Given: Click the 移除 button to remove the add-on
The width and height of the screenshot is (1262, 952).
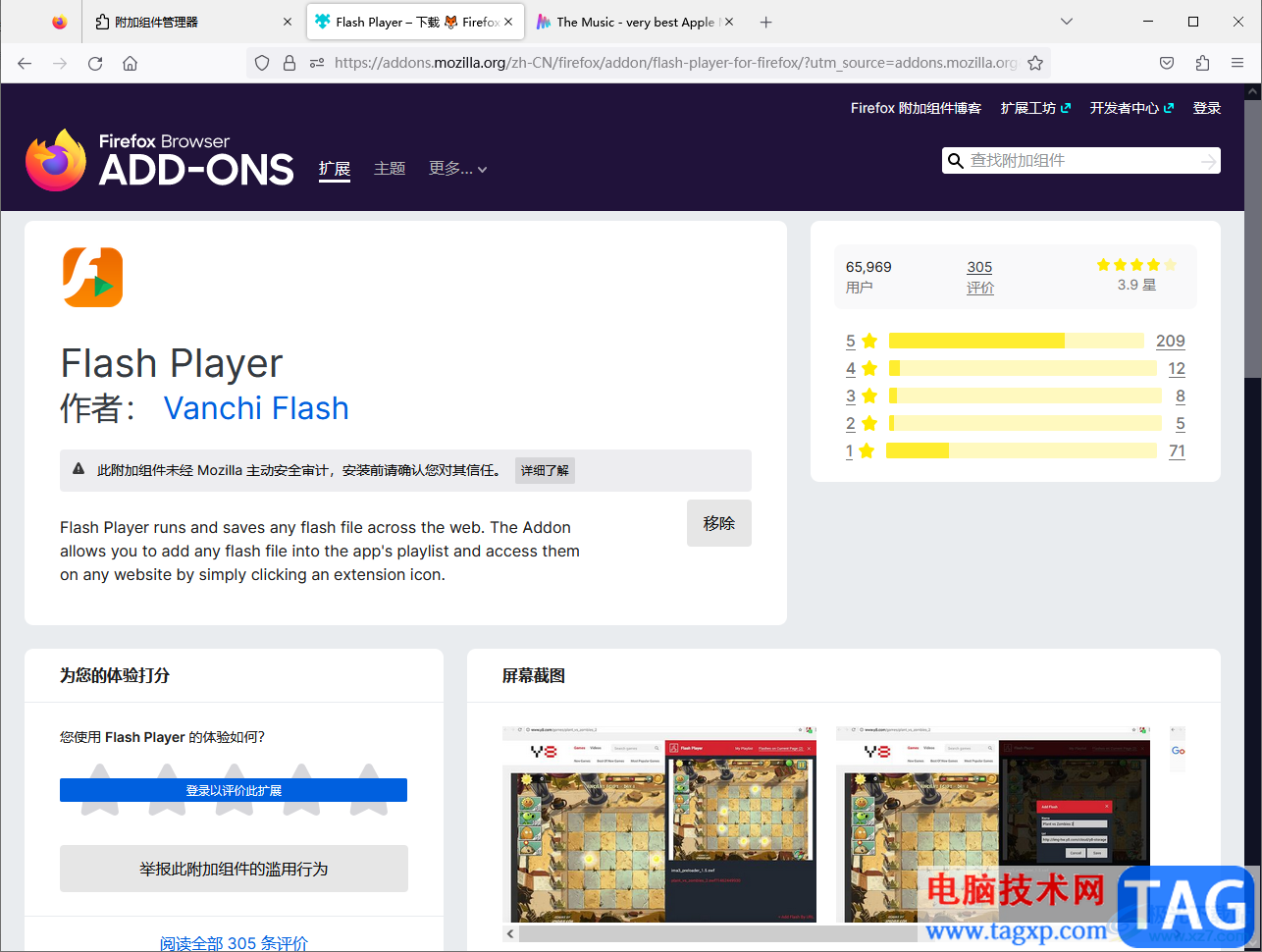Looking at the screenshot, I should pos(719,523).
